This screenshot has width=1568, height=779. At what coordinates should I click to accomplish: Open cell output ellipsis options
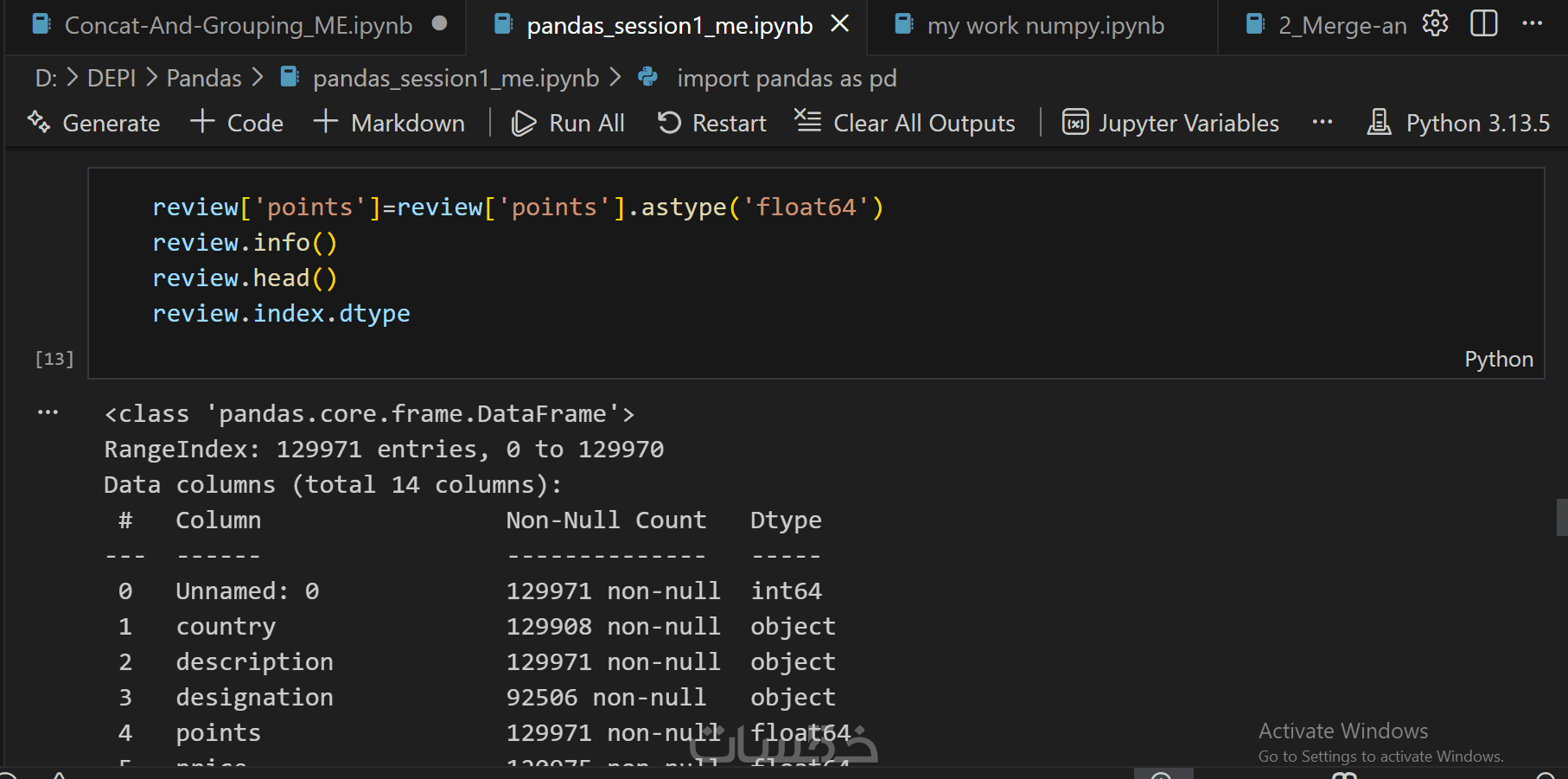[x=48, y=412]
